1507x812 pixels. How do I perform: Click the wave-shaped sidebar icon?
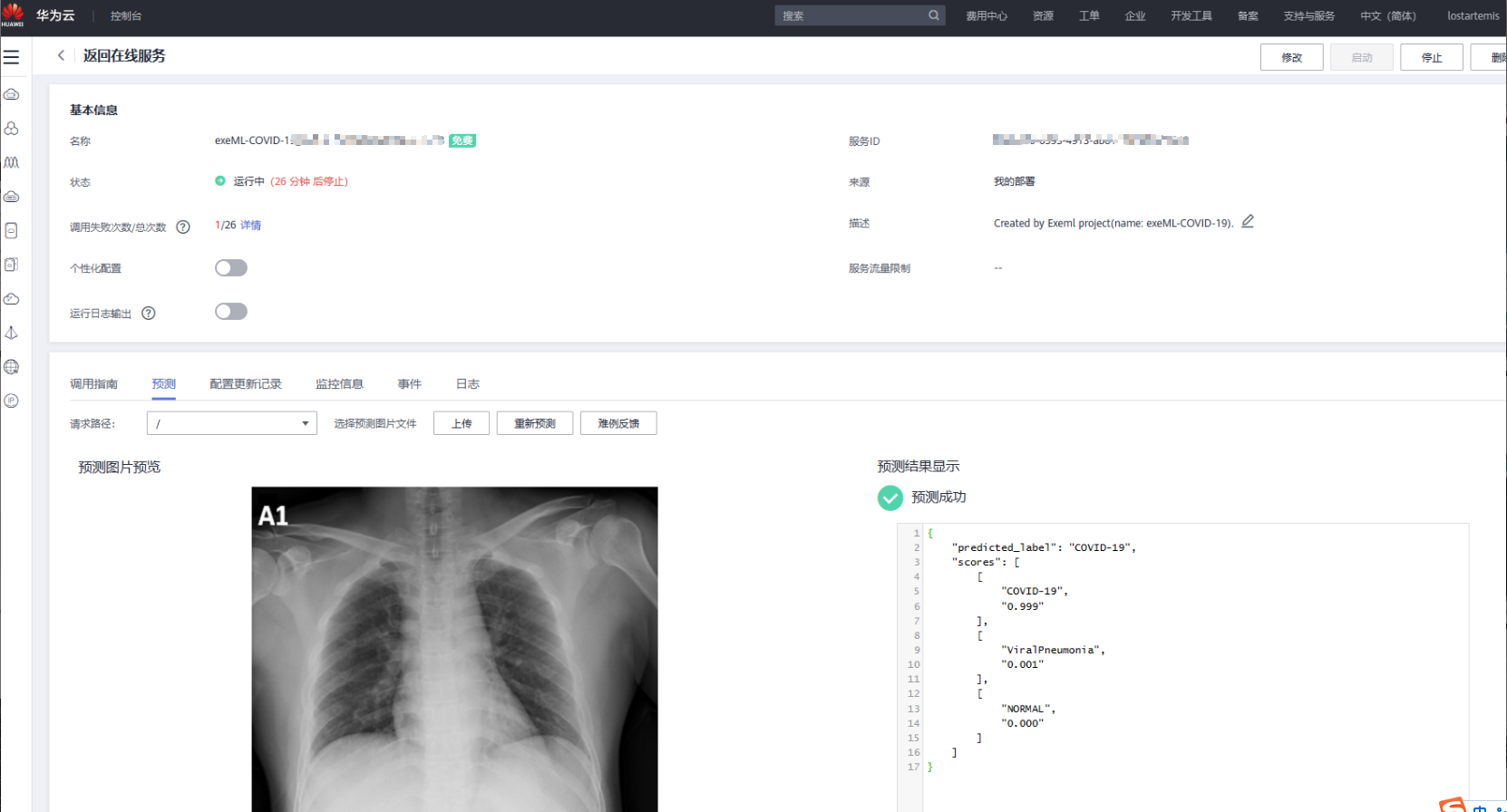[11, 162]
